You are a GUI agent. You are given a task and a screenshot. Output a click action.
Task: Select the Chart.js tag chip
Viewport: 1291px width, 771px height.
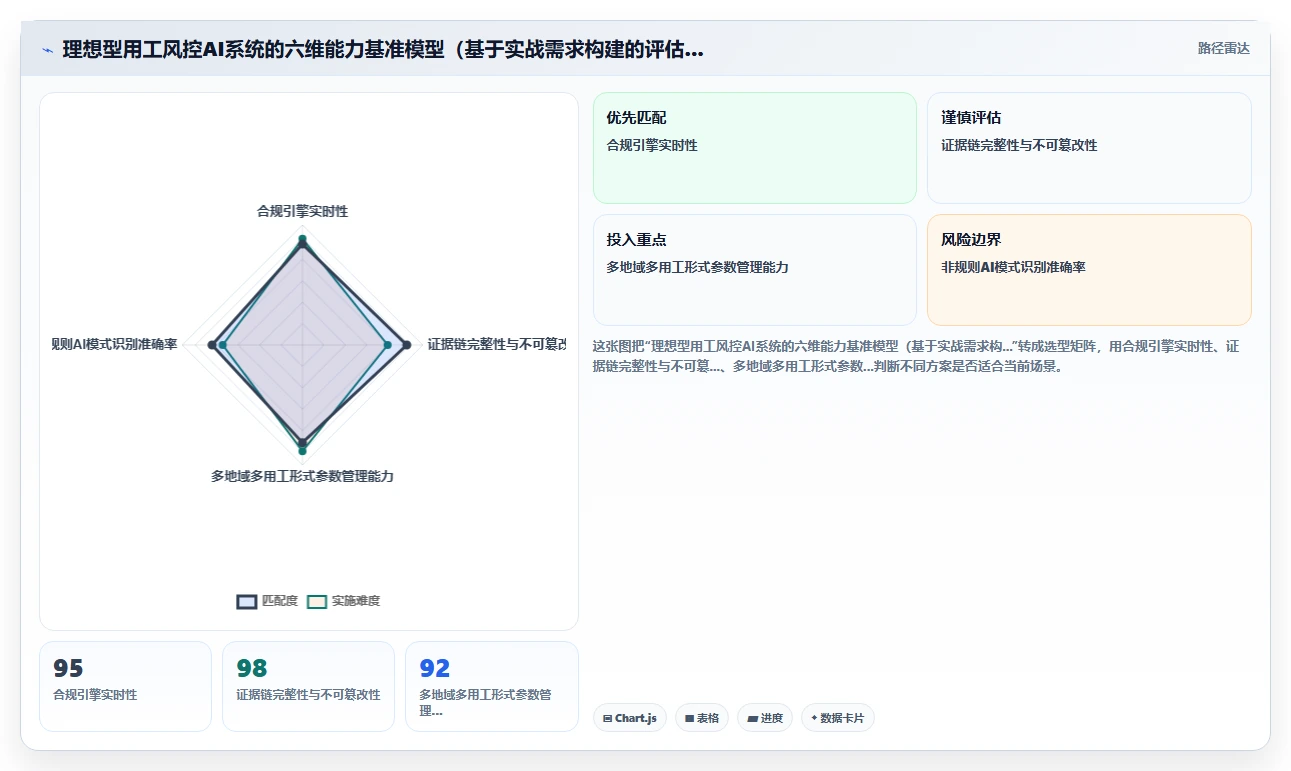tap(629, 718)
